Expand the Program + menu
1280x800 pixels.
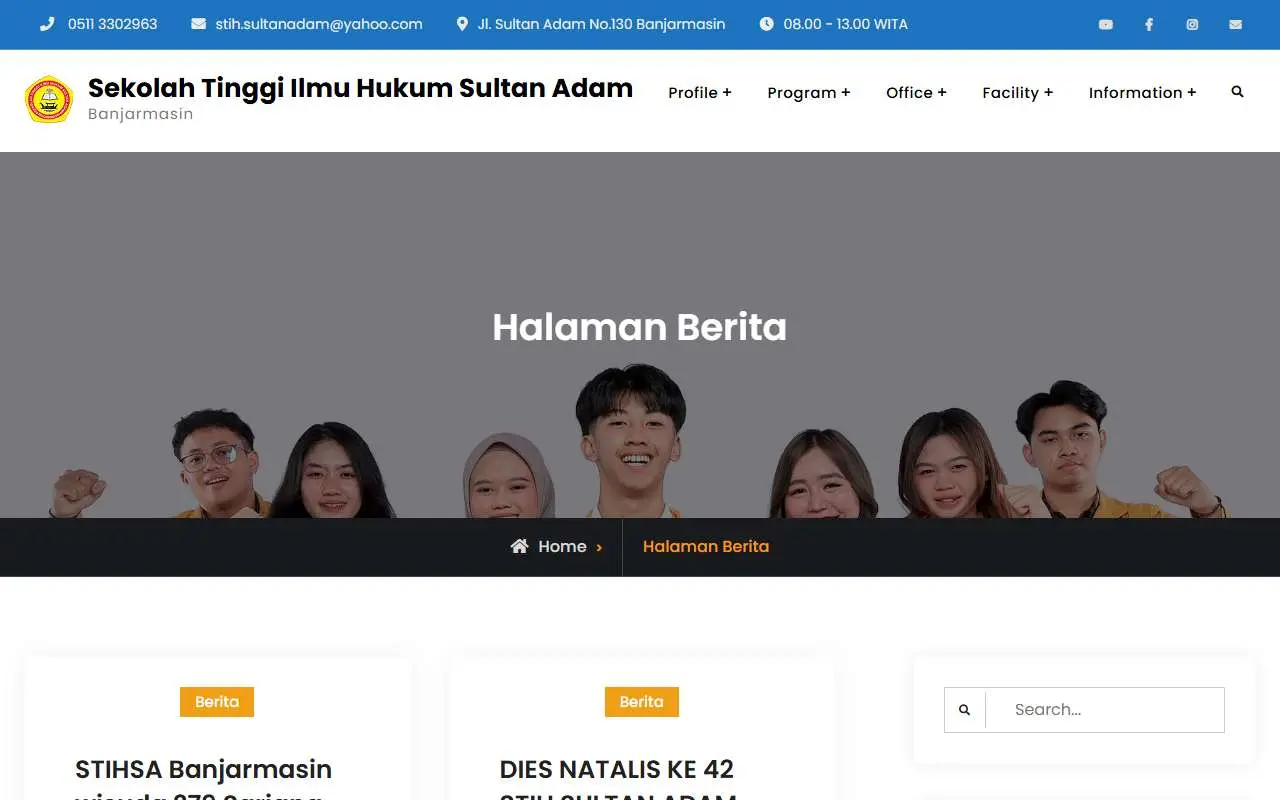tap(809, 92)
